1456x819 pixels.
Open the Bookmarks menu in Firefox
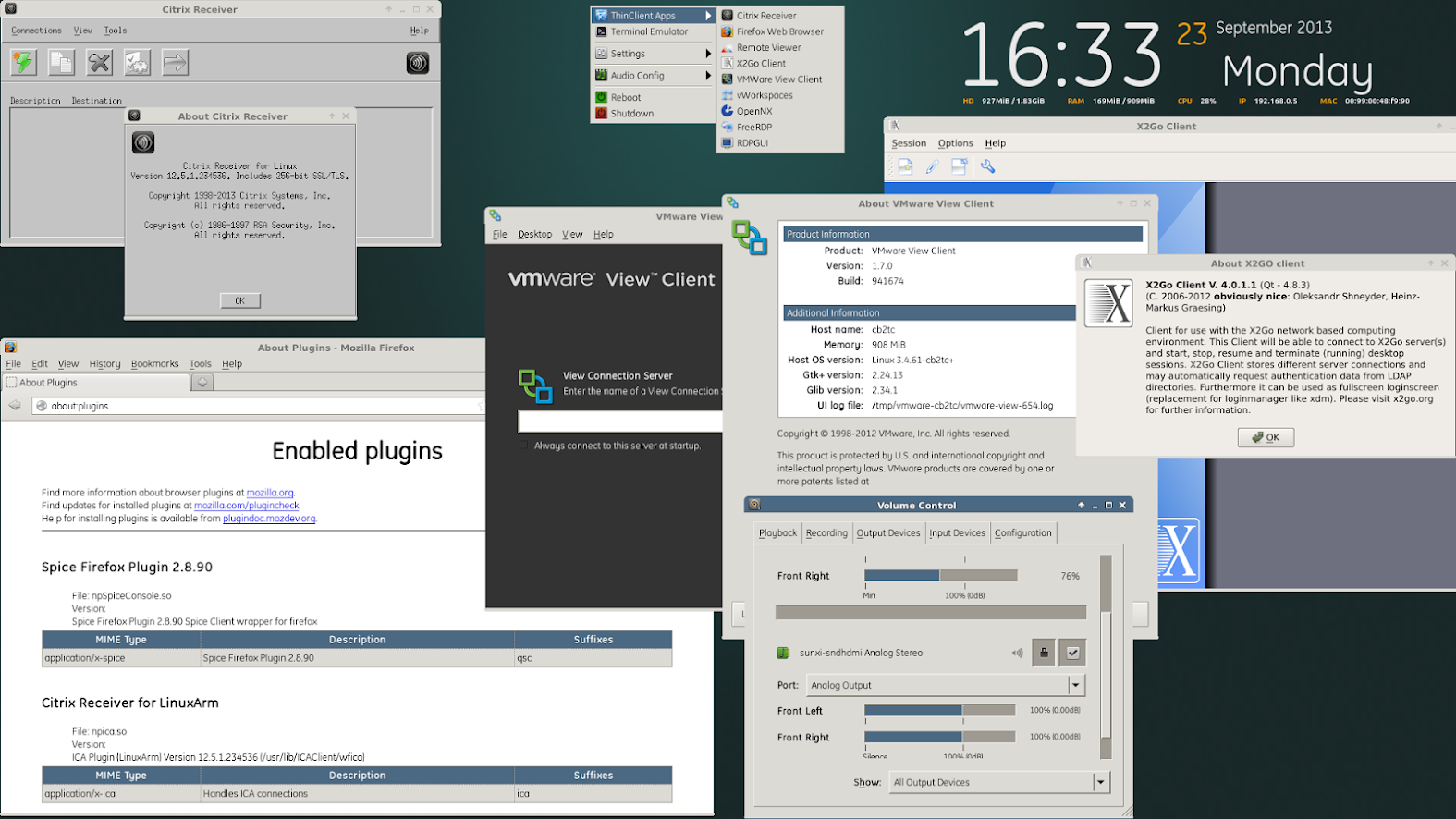(154, 364)
